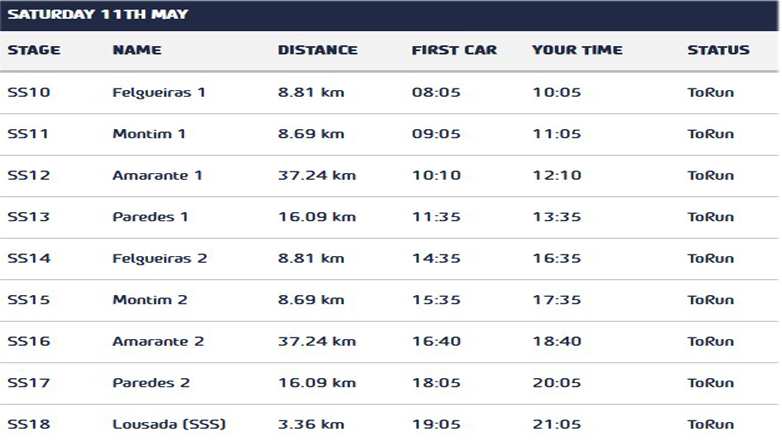The width and height of the screenshot is (782, 440).
Task: Select the Felgueiras 2 stage name
Action: tap(160, 259)
